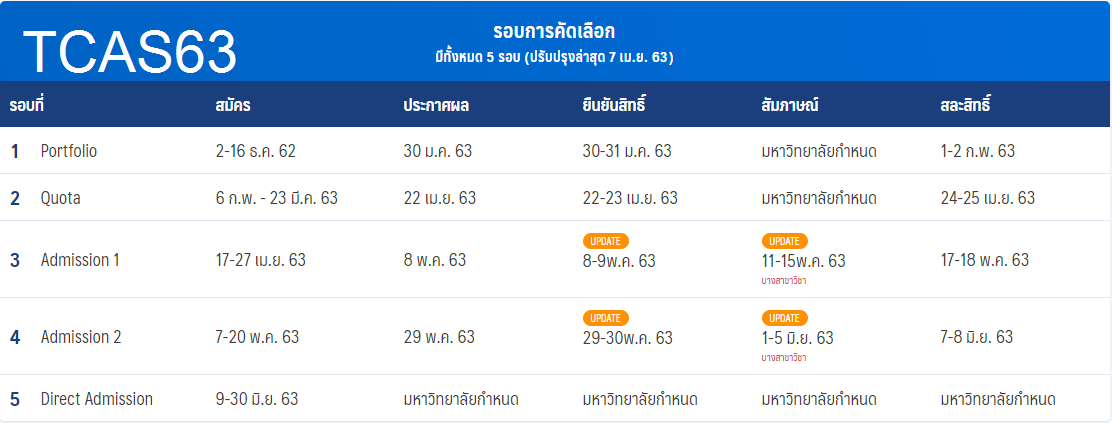This screenshot has height=423, width=1112.
Task: Select the สมัคร column header
Action: tap(233, 105)
